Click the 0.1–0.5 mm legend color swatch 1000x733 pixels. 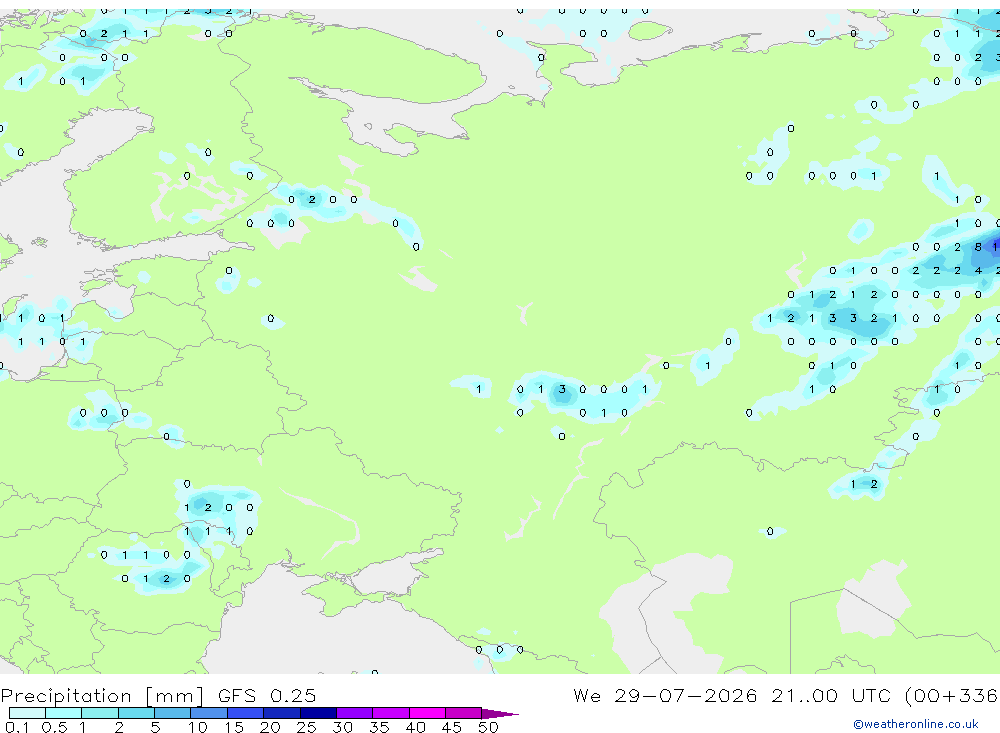pyautogui.click(x=27, y=713)
